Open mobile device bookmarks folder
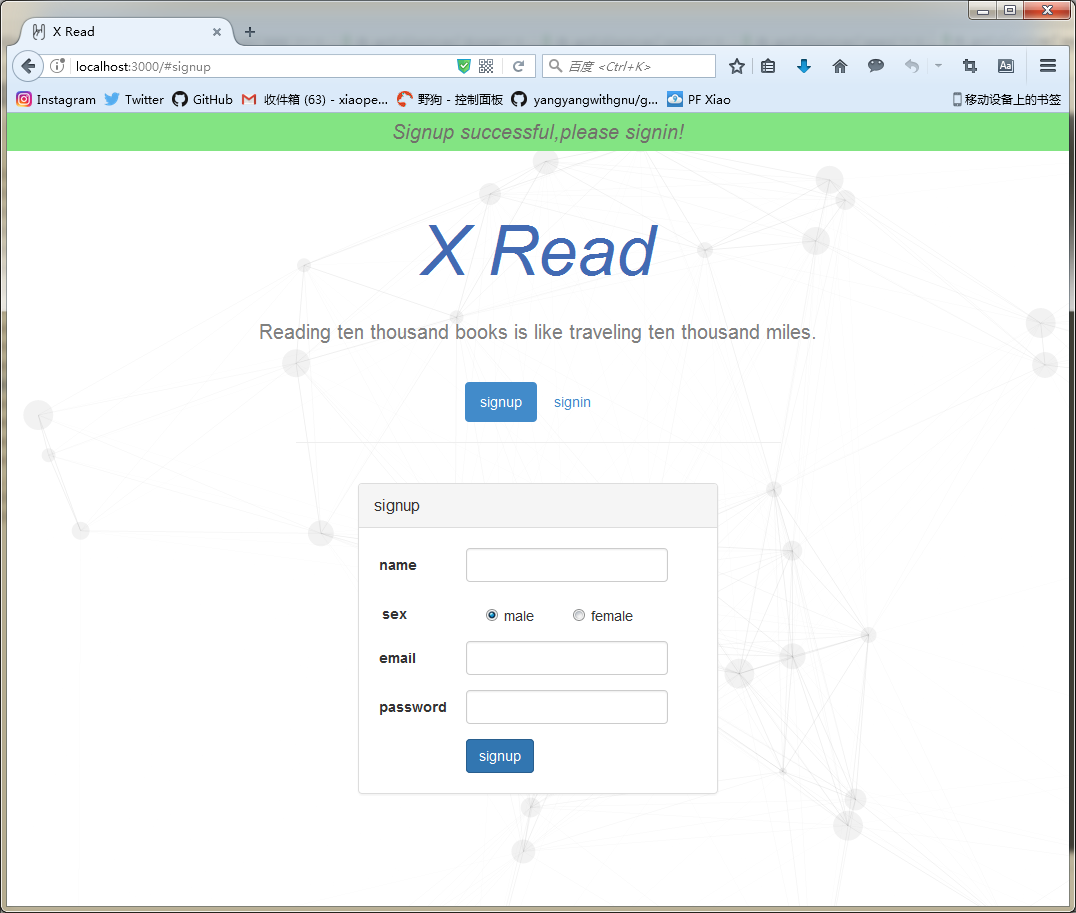This screenshot has height=913, width=1076. [1007, 100]
